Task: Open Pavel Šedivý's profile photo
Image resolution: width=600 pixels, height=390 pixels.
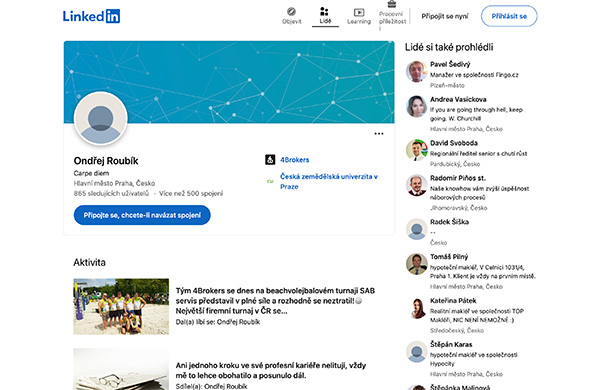Action: [417, 72]
